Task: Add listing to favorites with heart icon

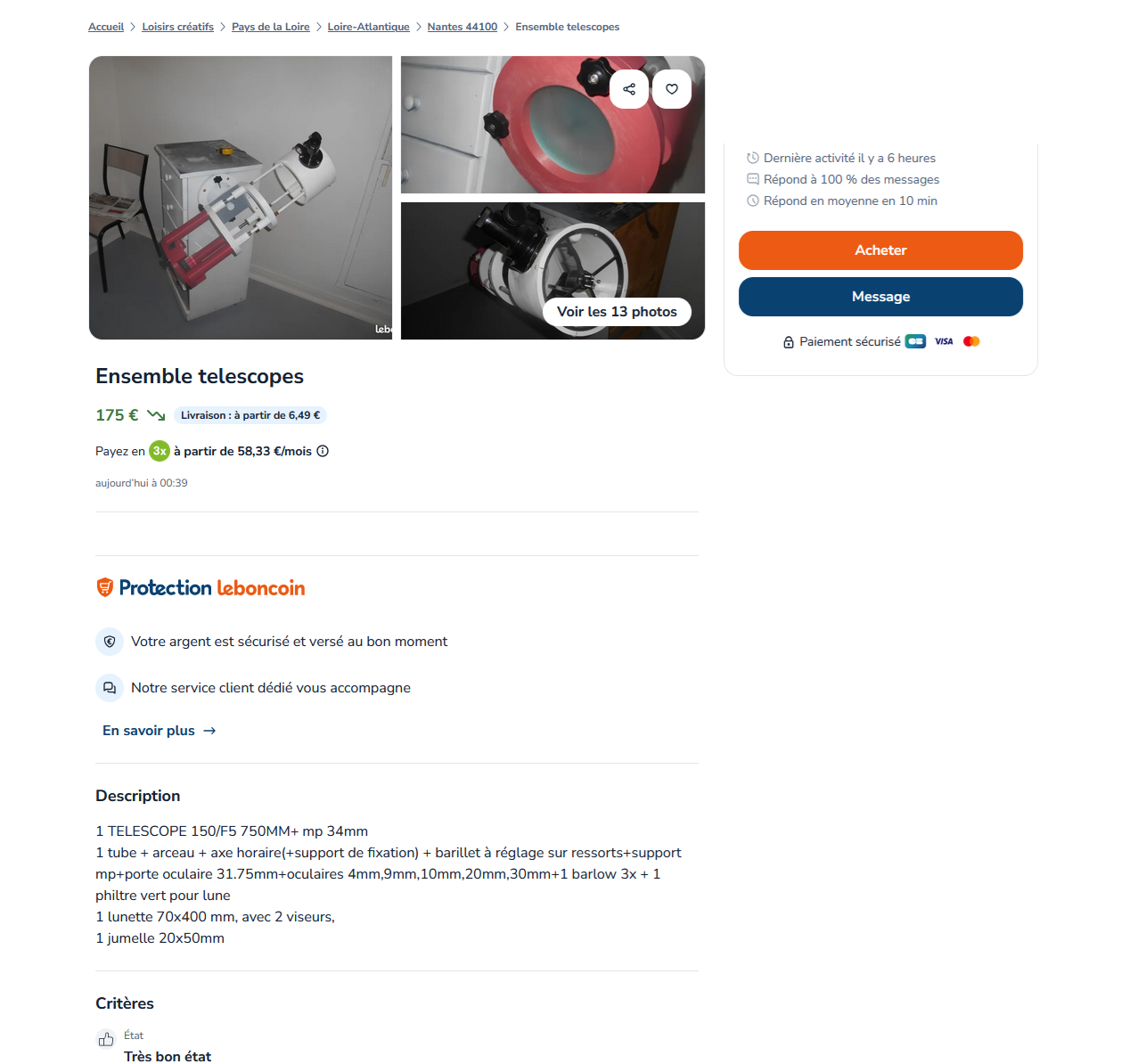Action: point(672,89)
